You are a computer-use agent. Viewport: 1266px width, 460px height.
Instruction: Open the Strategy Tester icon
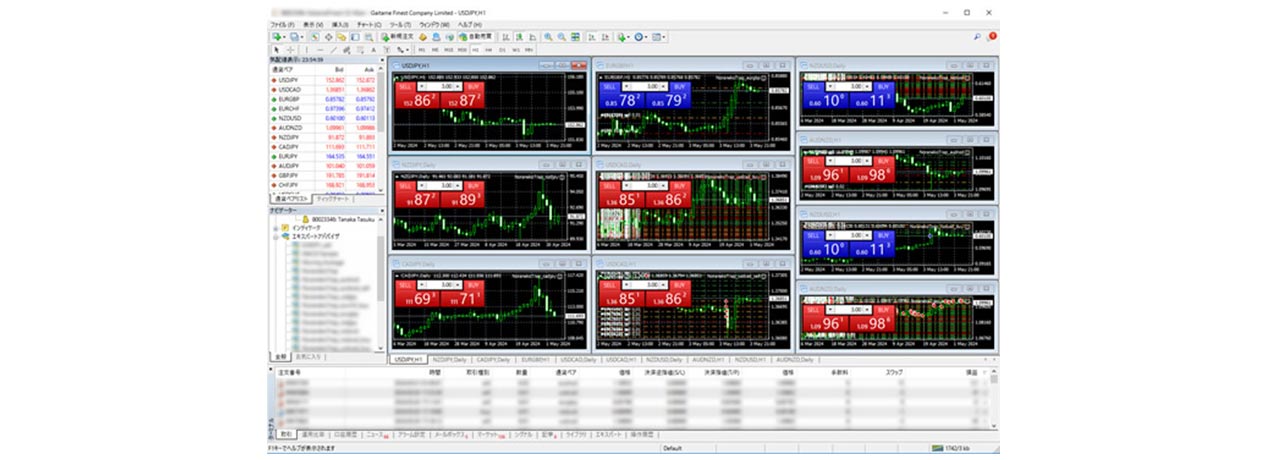point(369,37)
